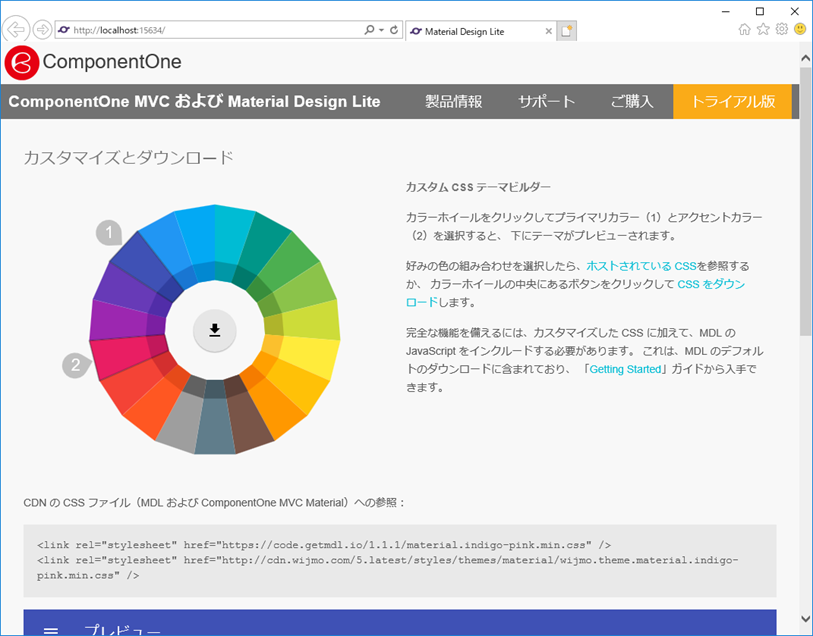Click the カスタム CSS テーマビルダー heading
The image size is (813, 636).
(478, 187)
